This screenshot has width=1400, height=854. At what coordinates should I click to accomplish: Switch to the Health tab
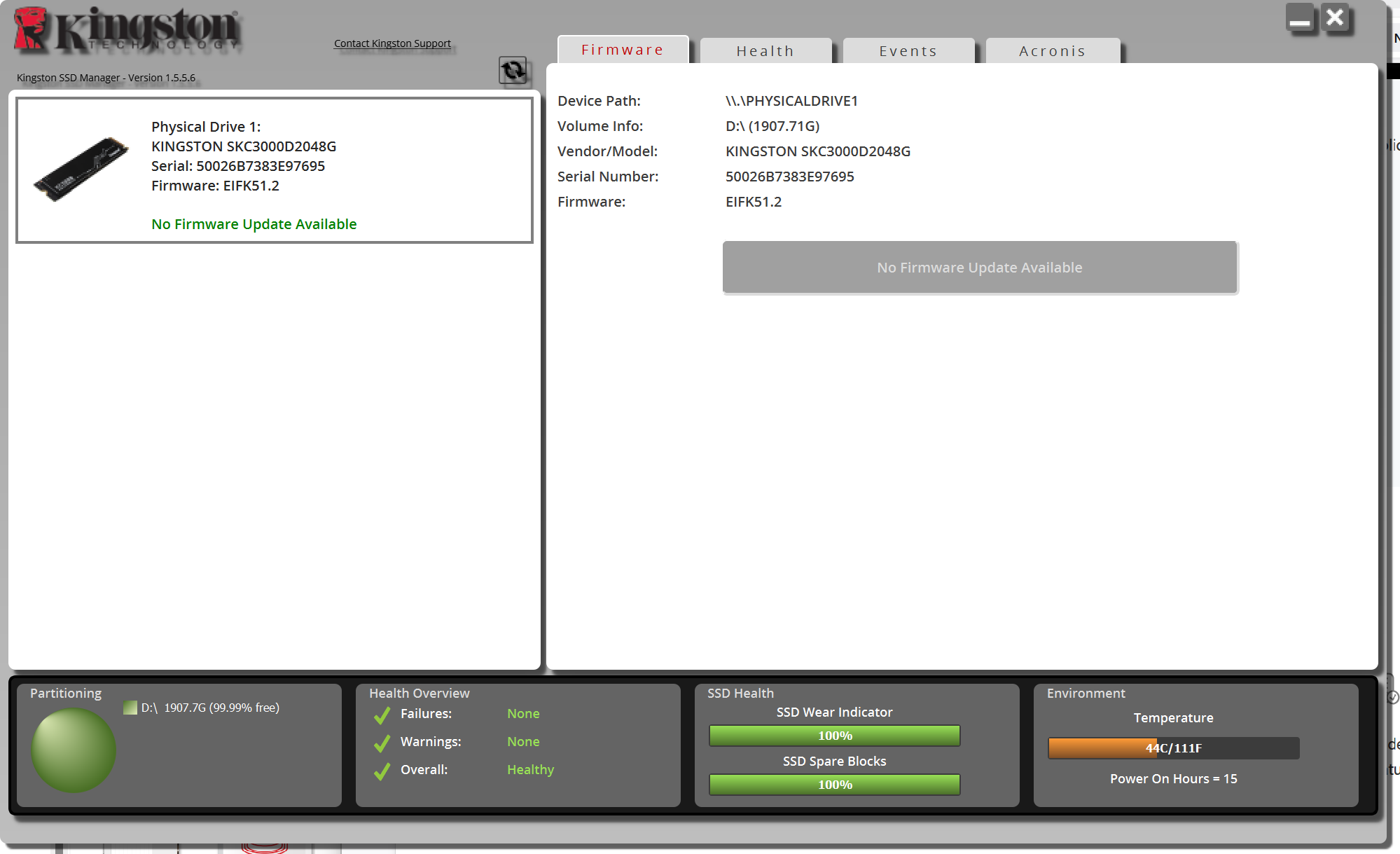pos(765,51)
